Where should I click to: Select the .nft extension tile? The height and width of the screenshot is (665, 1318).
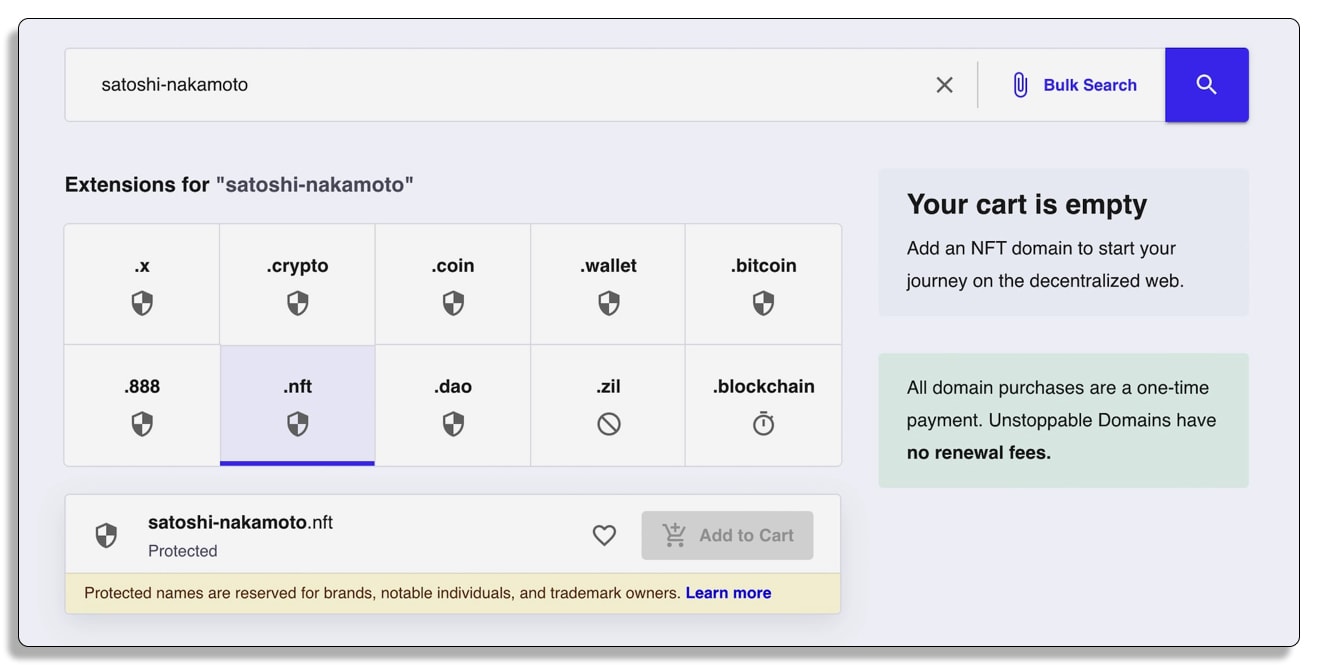[297, 406]
